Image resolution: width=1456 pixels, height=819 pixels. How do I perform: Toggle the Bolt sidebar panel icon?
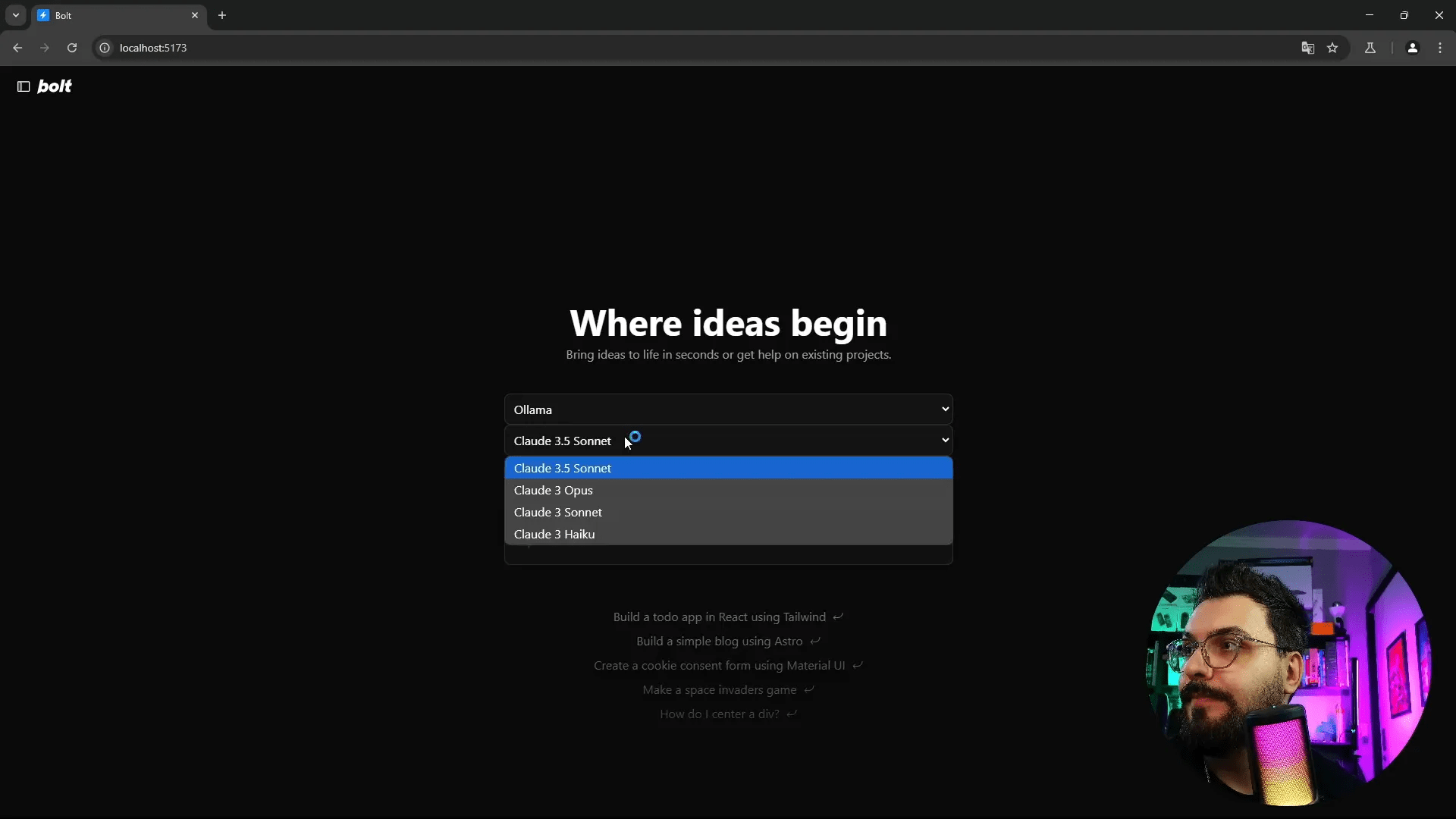click(24, 86)
